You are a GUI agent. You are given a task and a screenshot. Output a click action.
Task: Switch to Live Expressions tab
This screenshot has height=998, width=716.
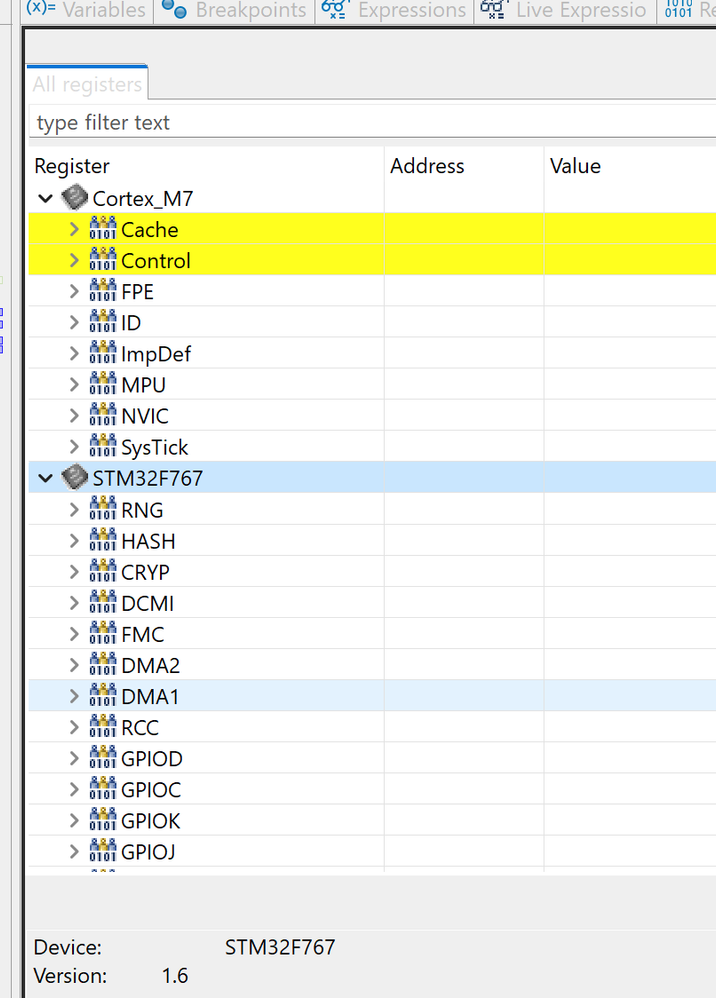[565, 11]
